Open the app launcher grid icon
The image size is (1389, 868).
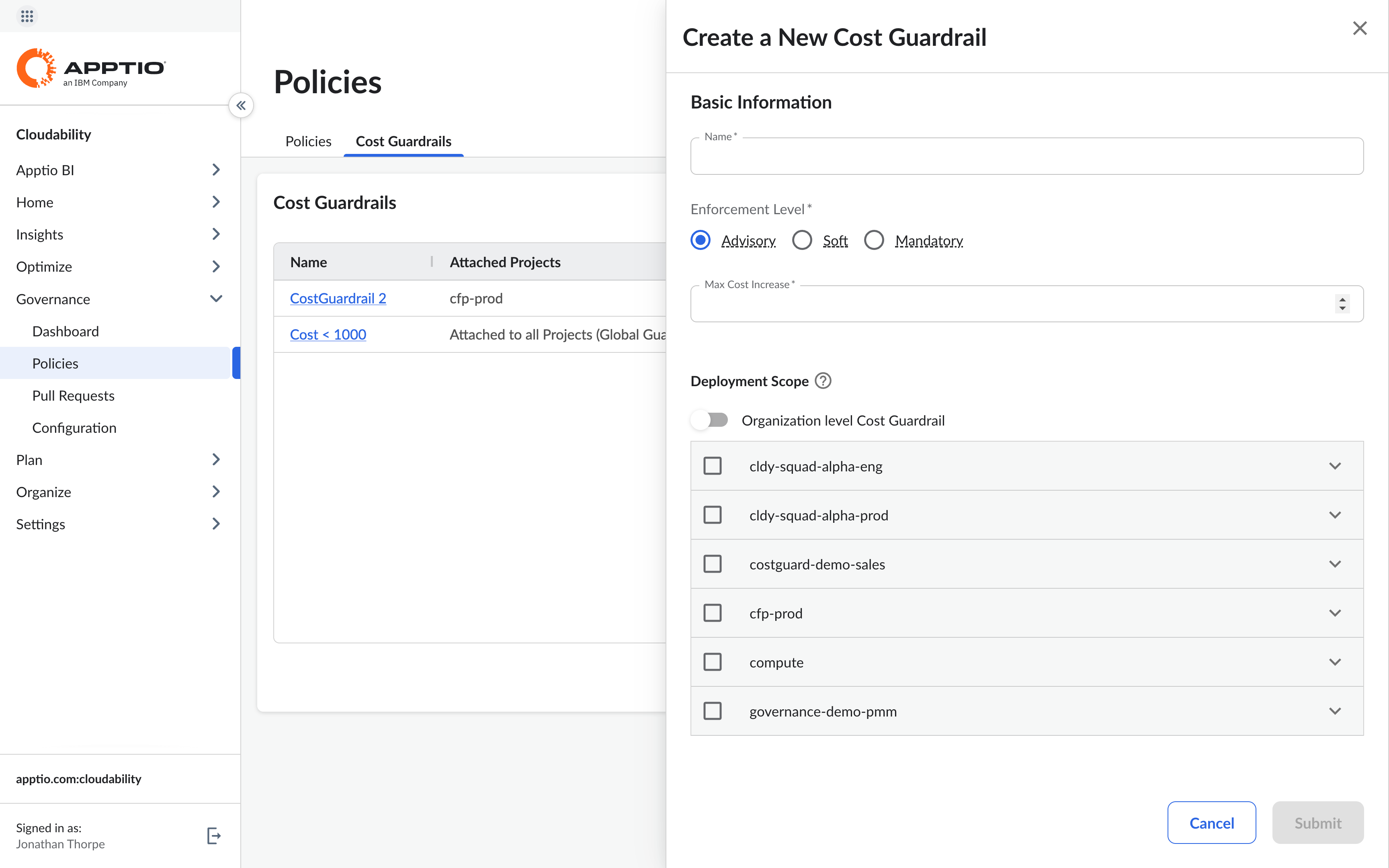[x=27, y=16]
